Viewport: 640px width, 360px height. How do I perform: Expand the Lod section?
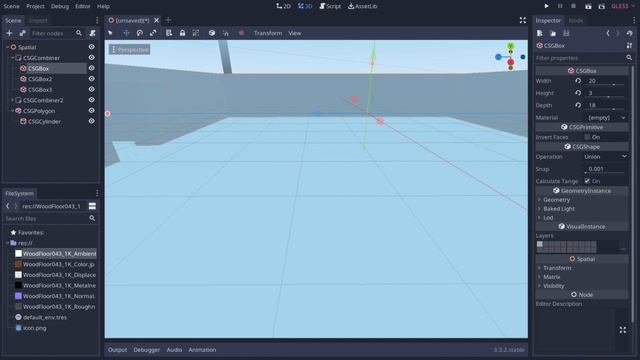pyautogui.click(x=548, y=218)
